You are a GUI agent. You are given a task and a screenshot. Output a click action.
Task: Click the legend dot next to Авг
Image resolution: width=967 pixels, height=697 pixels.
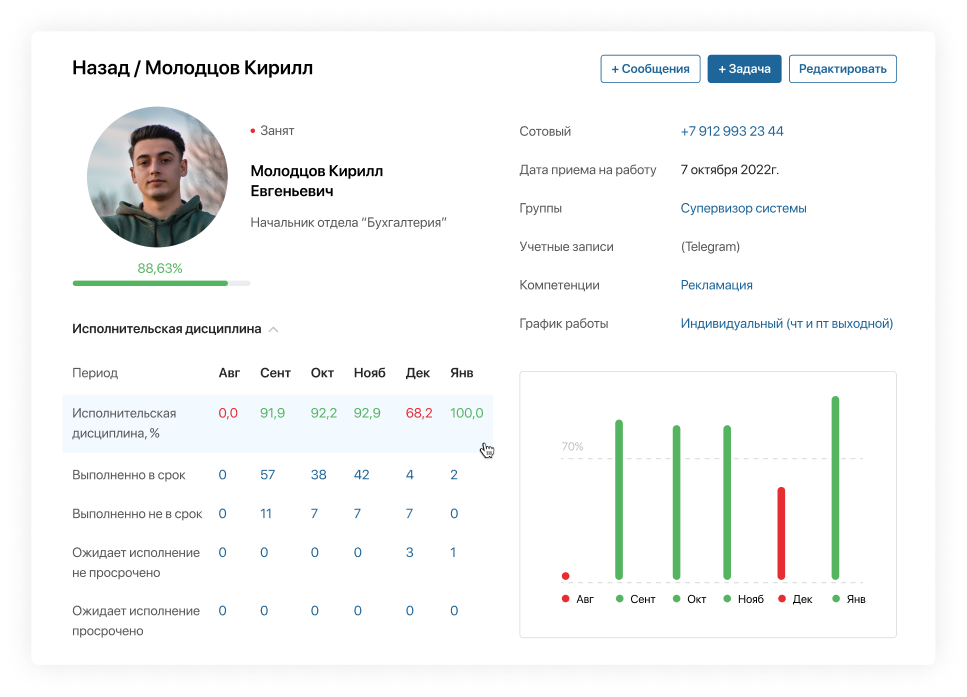[566, 599]
